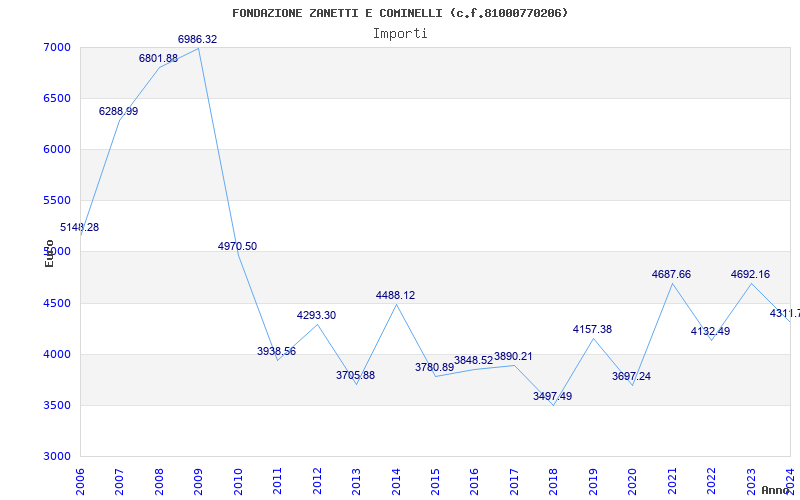Image resolution: width=800 pixels, height=500 pixels.
Task: Select the 3848.52 data label
Action: coord(473,361)
